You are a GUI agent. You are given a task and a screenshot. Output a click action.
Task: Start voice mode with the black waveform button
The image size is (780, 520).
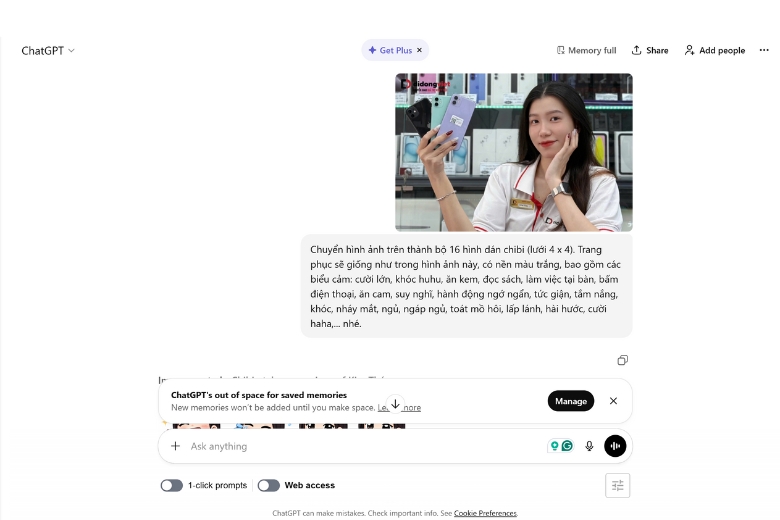click(615, 446)
